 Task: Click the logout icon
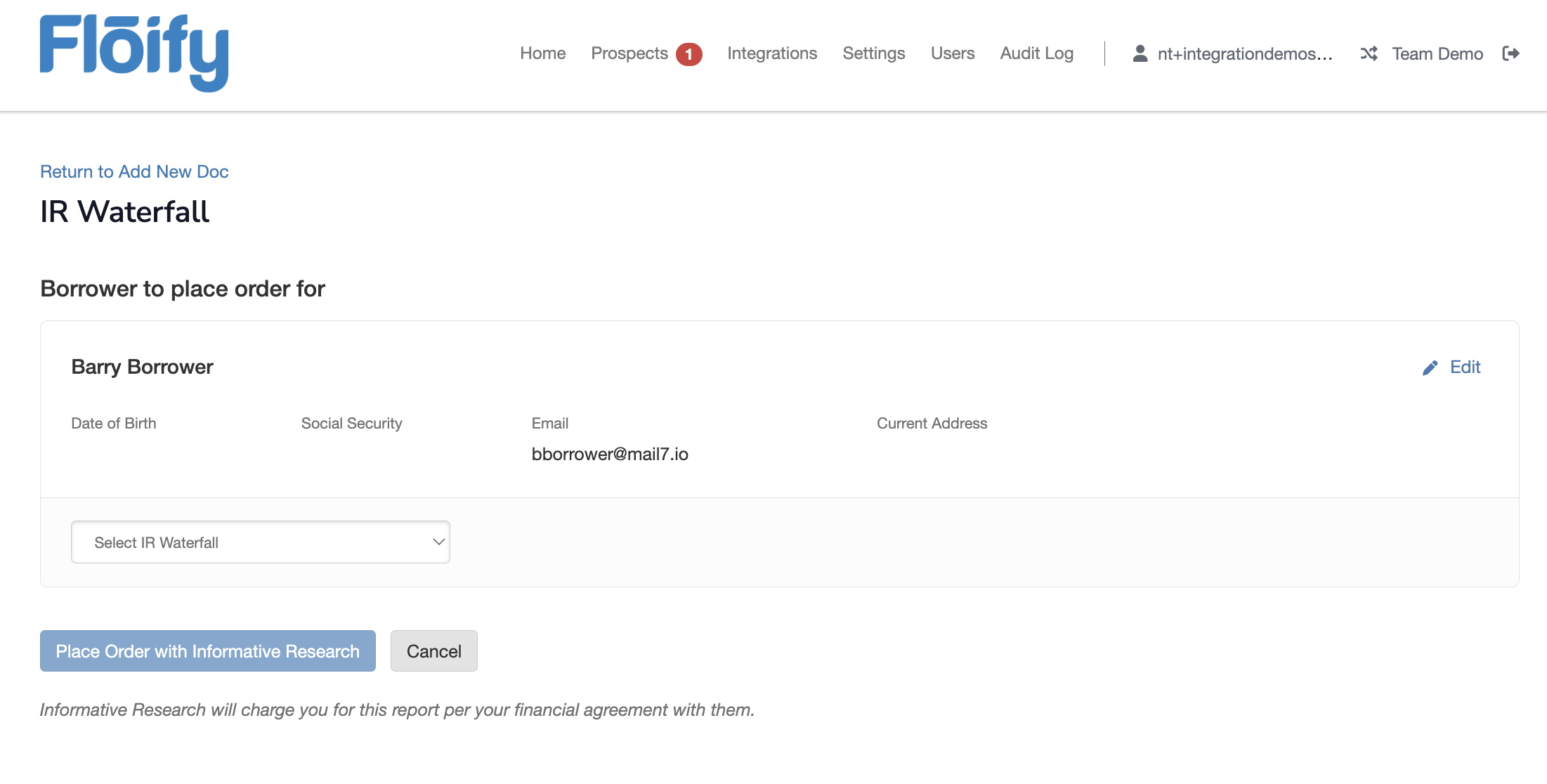[1510, 53]
